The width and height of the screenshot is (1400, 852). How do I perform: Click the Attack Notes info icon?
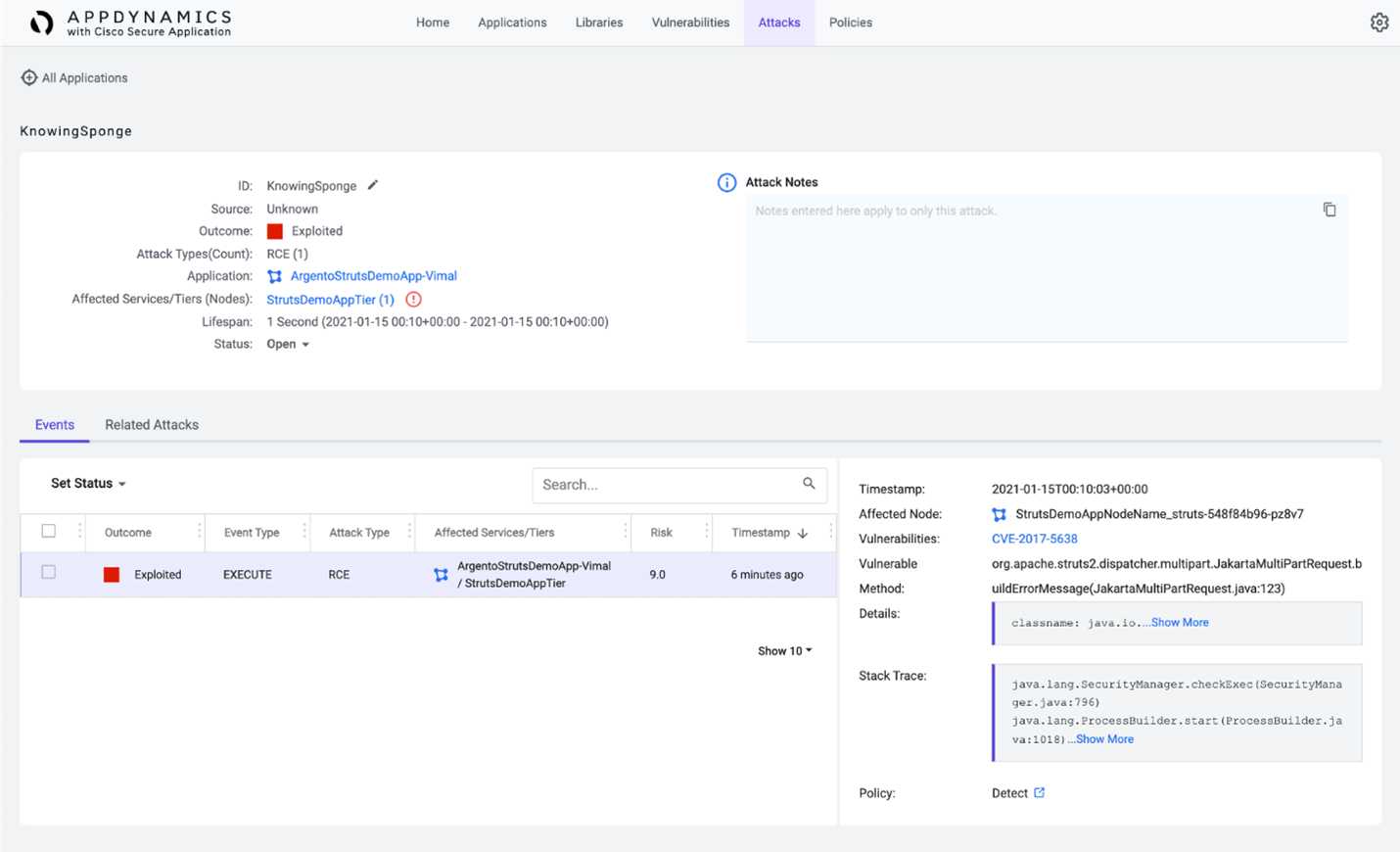pos(726,183)
